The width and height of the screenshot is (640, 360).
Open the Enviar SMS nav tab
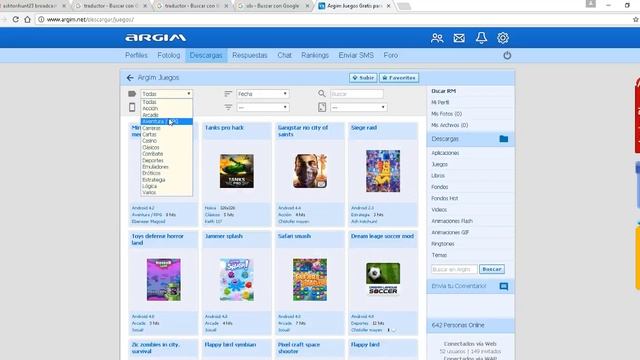point(356,55)
